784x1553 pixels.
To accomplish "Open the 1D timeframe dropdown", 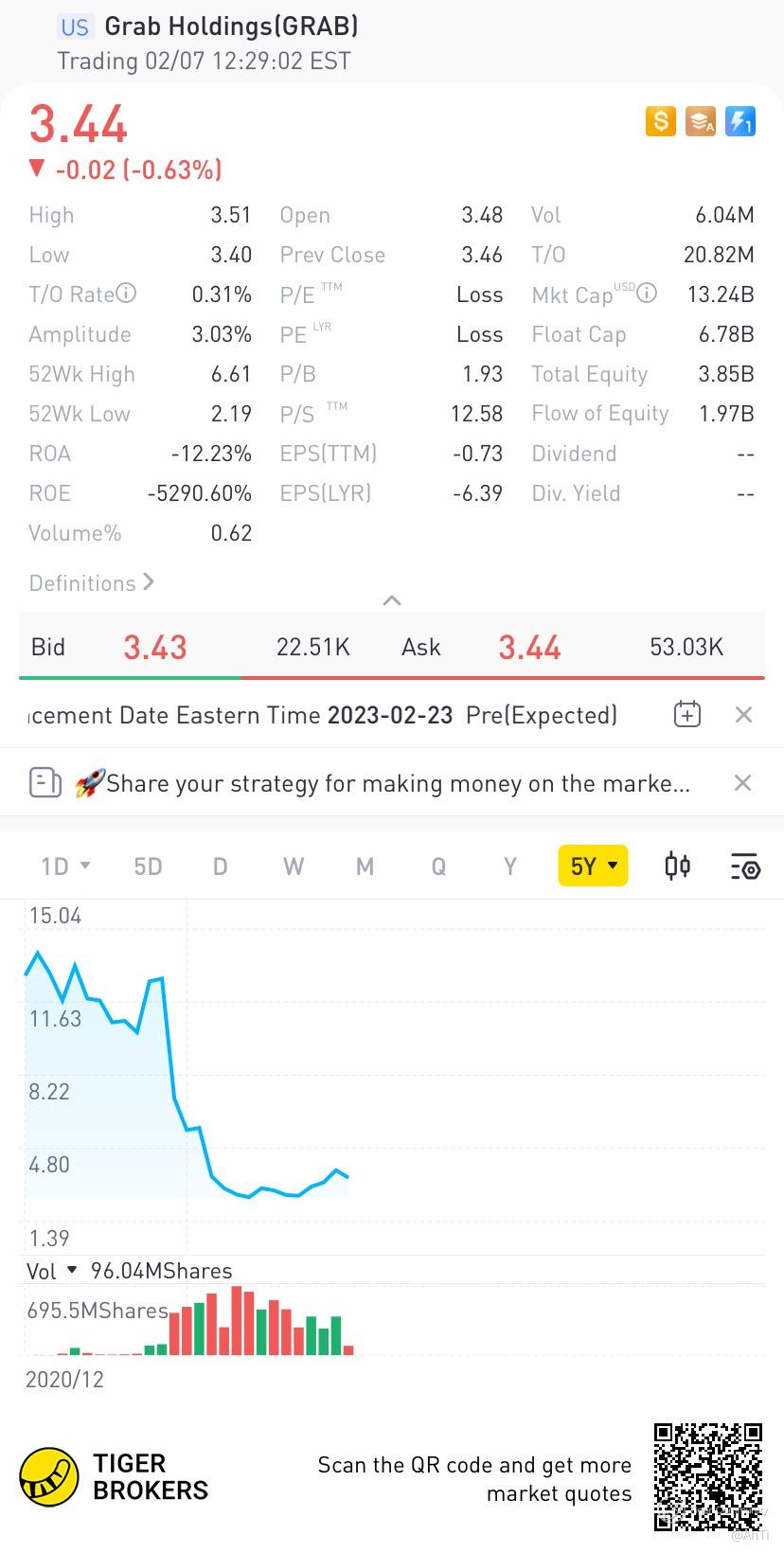I will pyautogui.click(x=65, y=866).
